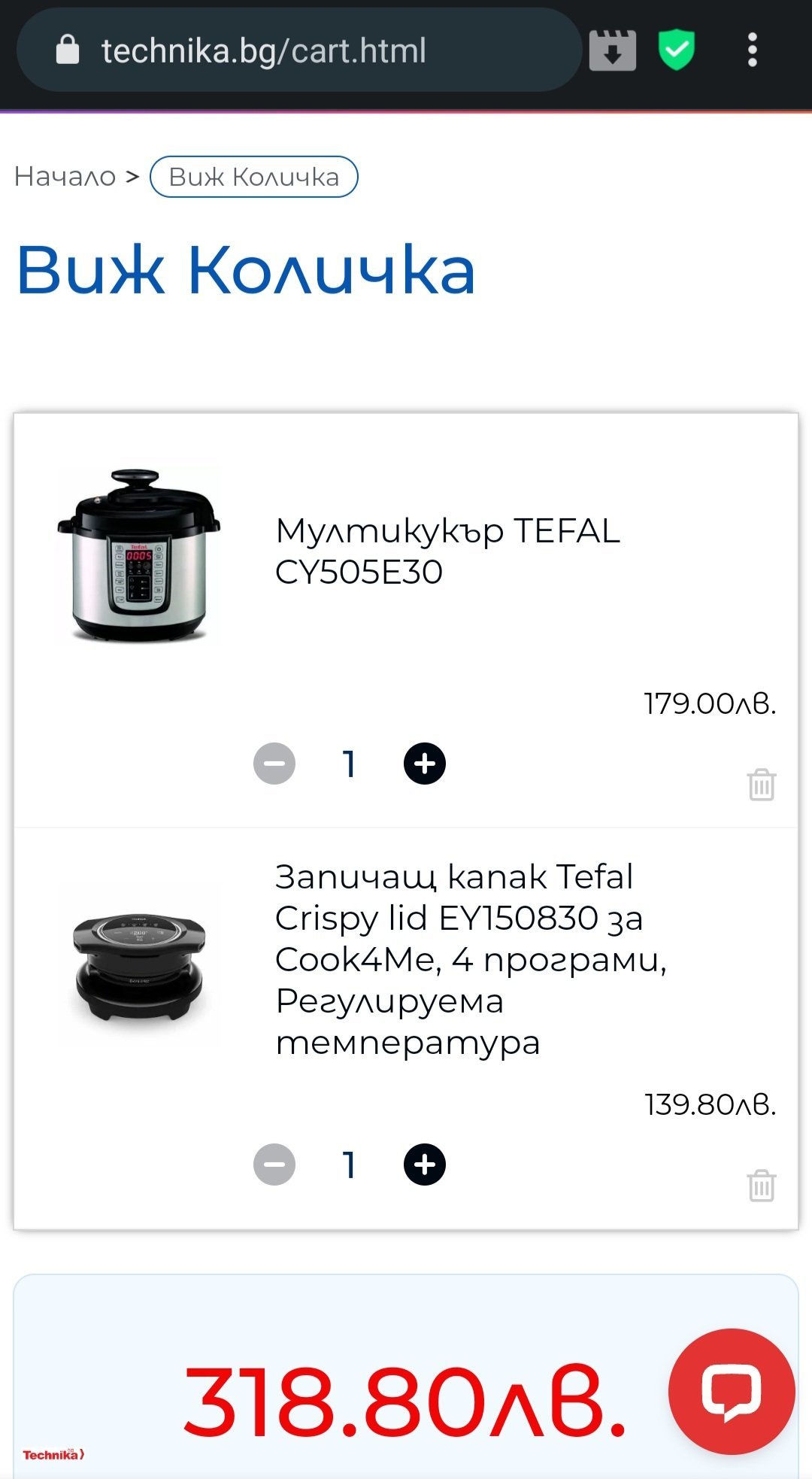Tap the download icon in the browser toolbar
This screenshot has height=1479, width=812.
pos(613,50)
